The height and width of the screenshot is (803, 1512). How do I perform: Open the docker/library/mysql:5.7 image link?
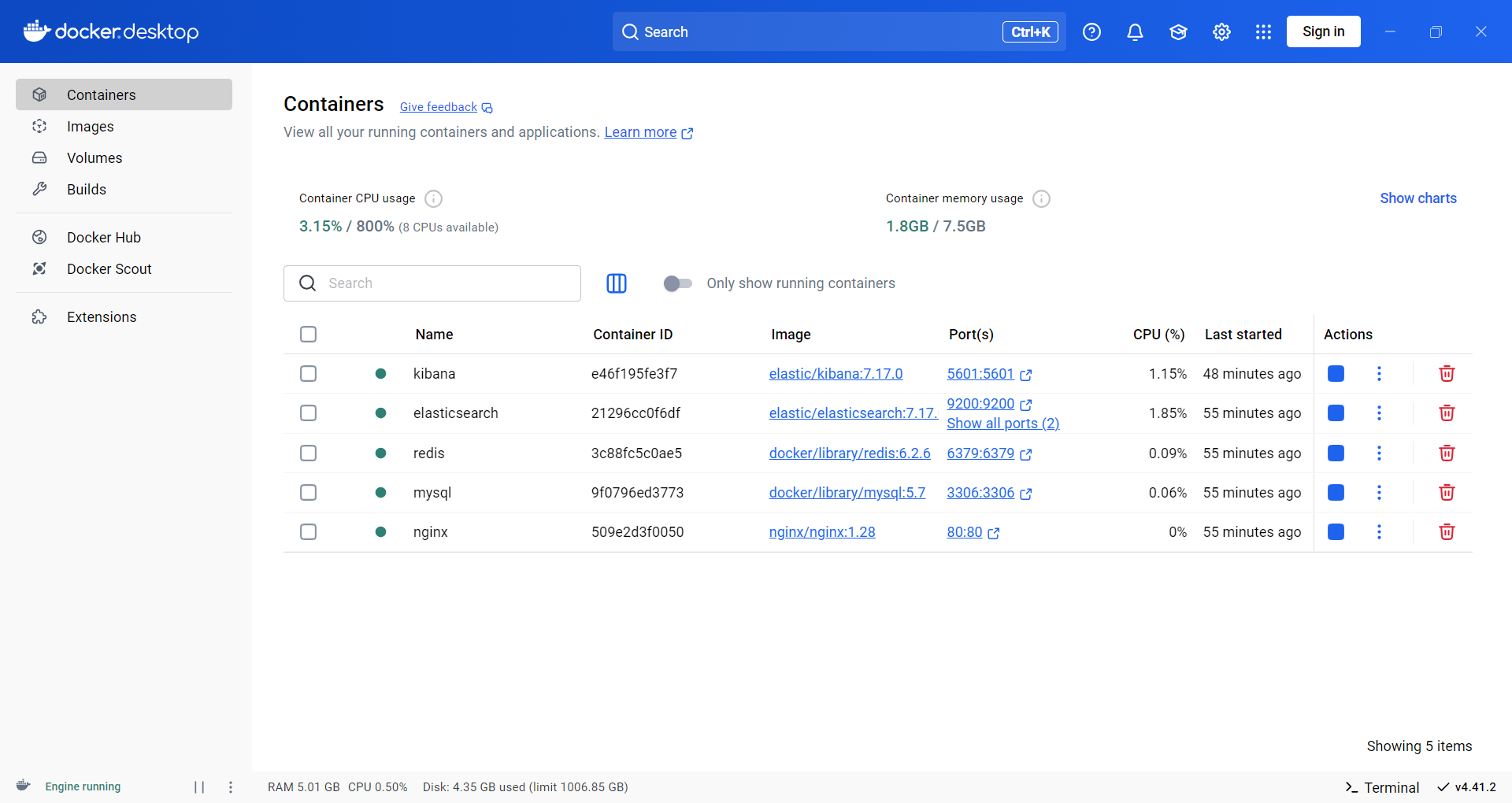click(847, 493)
